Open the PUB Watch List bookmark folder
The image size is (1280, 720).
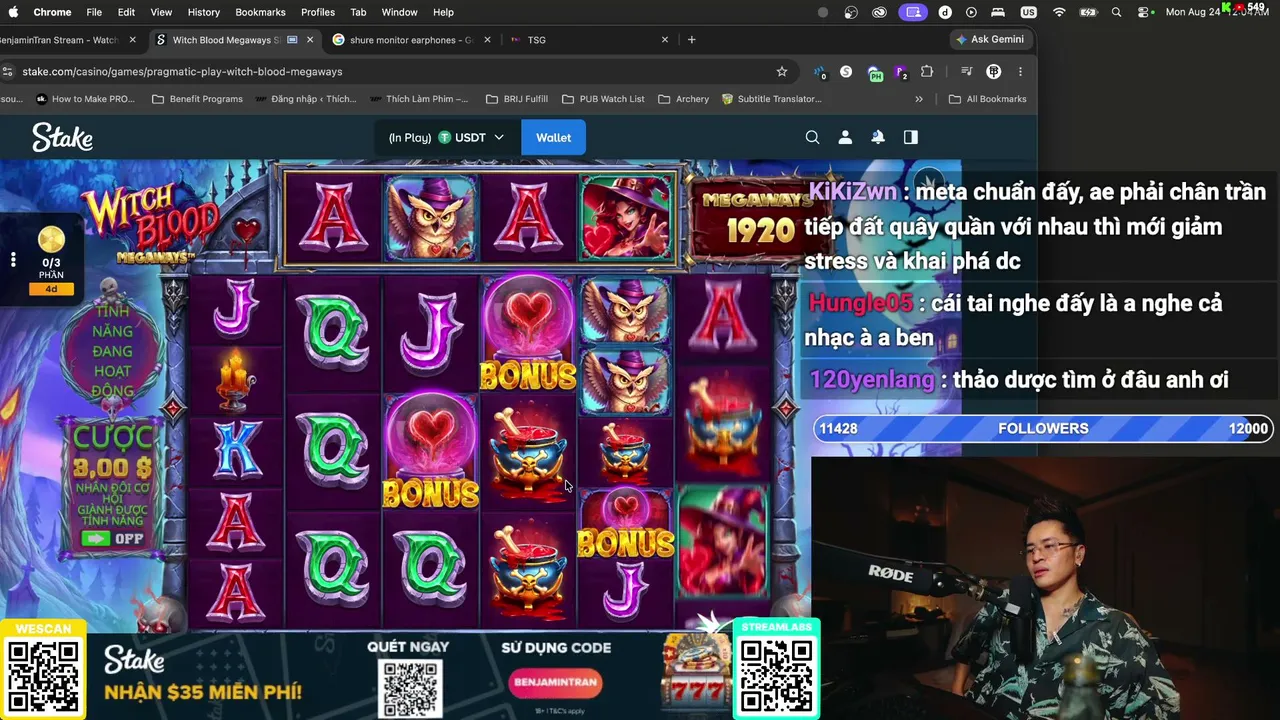coord(603,99)
